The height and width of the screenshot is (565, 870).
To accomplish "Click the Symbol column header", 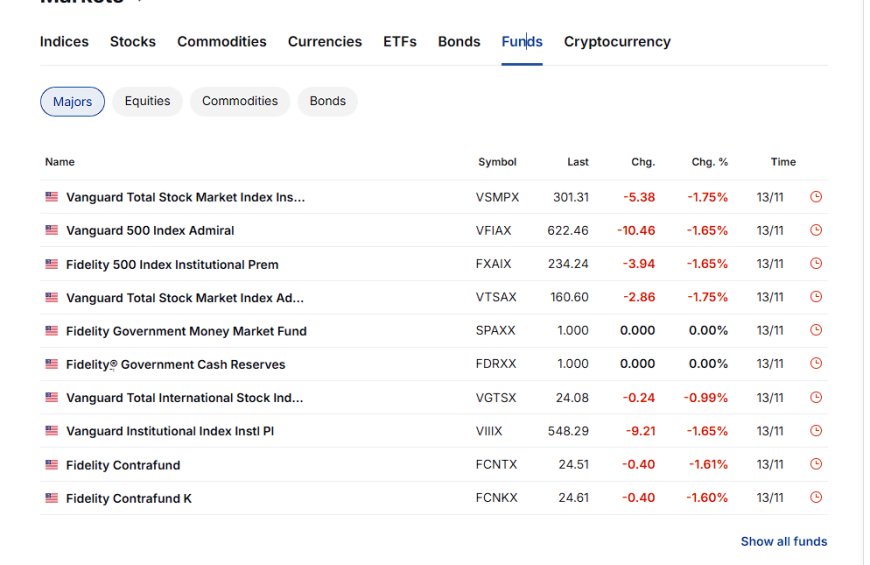I will click(497, 162).
